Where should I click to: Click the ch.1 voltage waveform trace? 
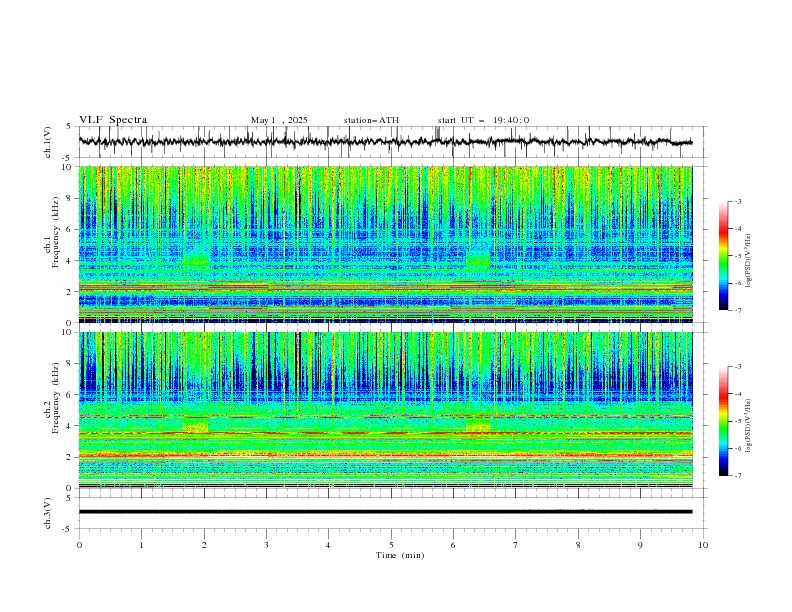click(385, 142)
